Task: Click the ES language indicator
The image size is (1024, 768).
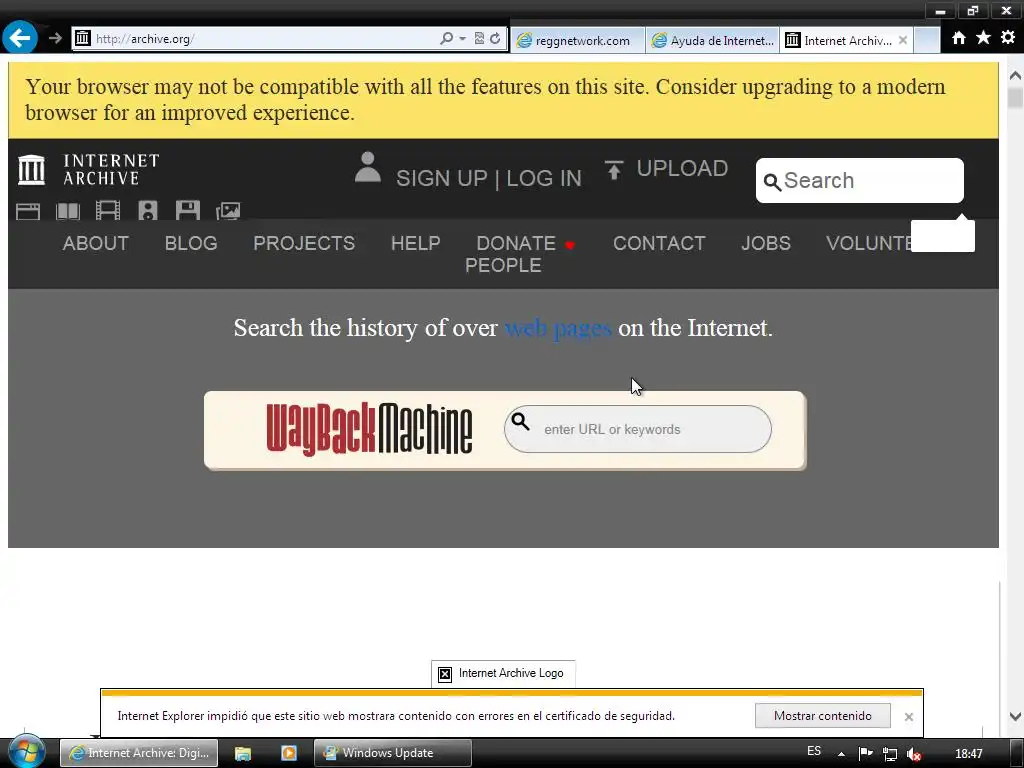Action: 814,751
